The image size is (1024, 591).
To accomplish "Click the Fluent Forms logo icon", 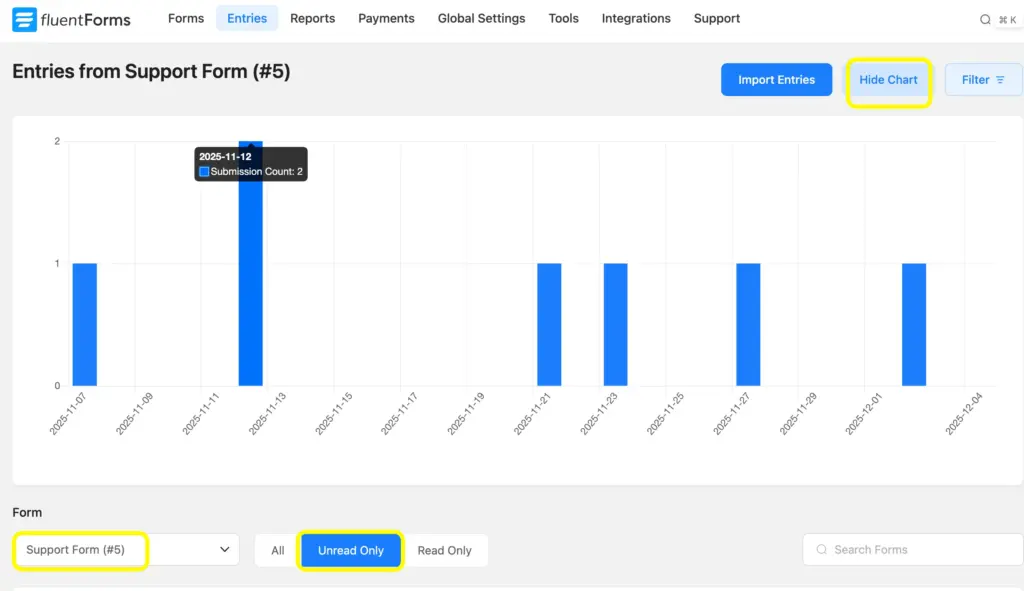I will point(22,18).
